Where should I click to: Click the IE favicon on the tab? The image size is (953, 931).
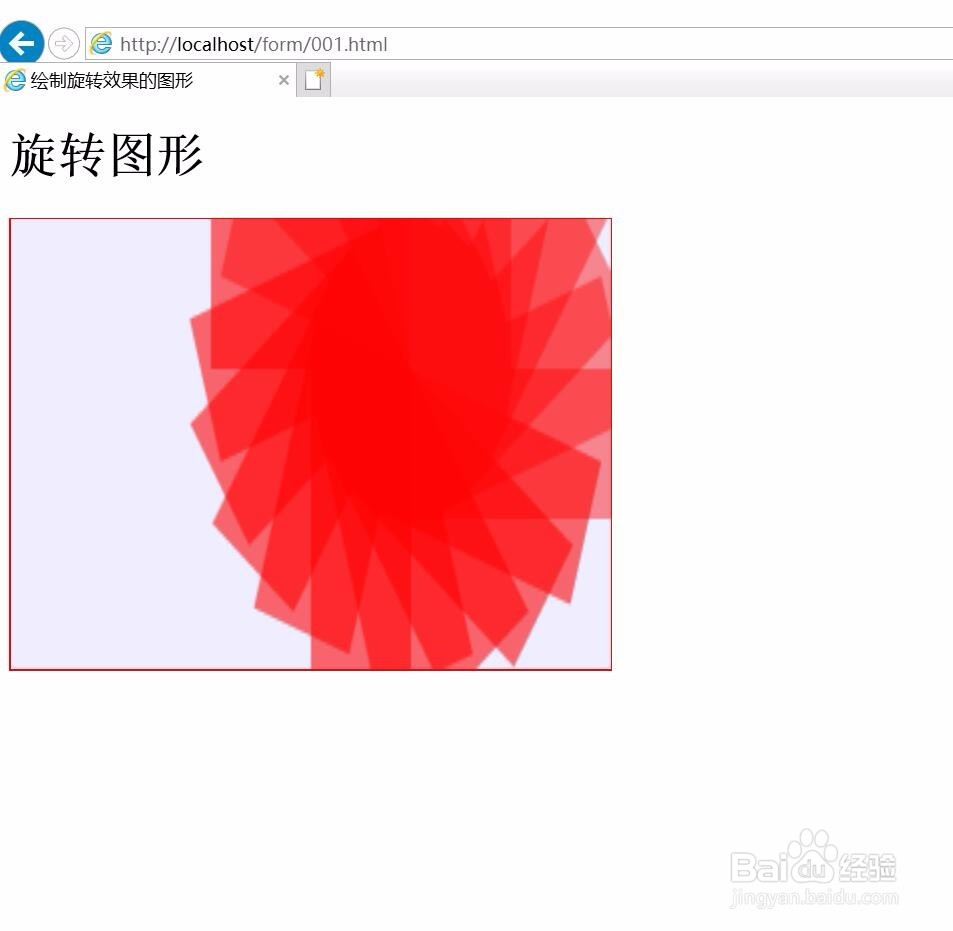tap(15, 80)
